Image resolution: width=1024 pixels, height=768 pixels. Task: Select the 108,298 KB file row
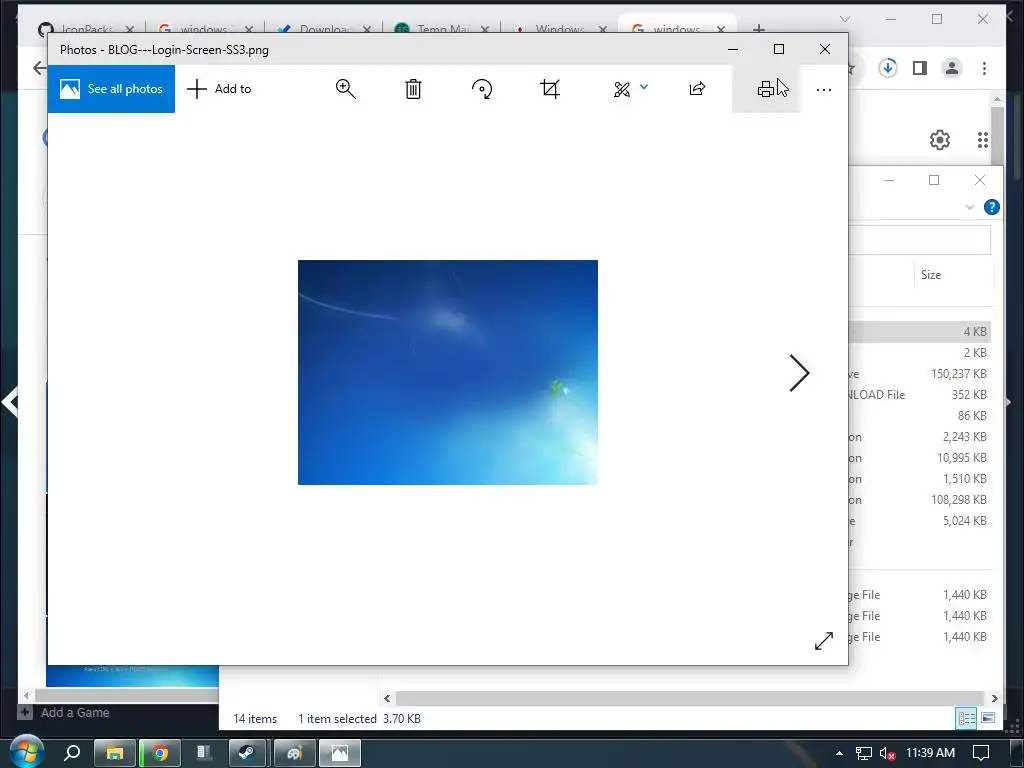pyautogui.click(x=920, y=500)
